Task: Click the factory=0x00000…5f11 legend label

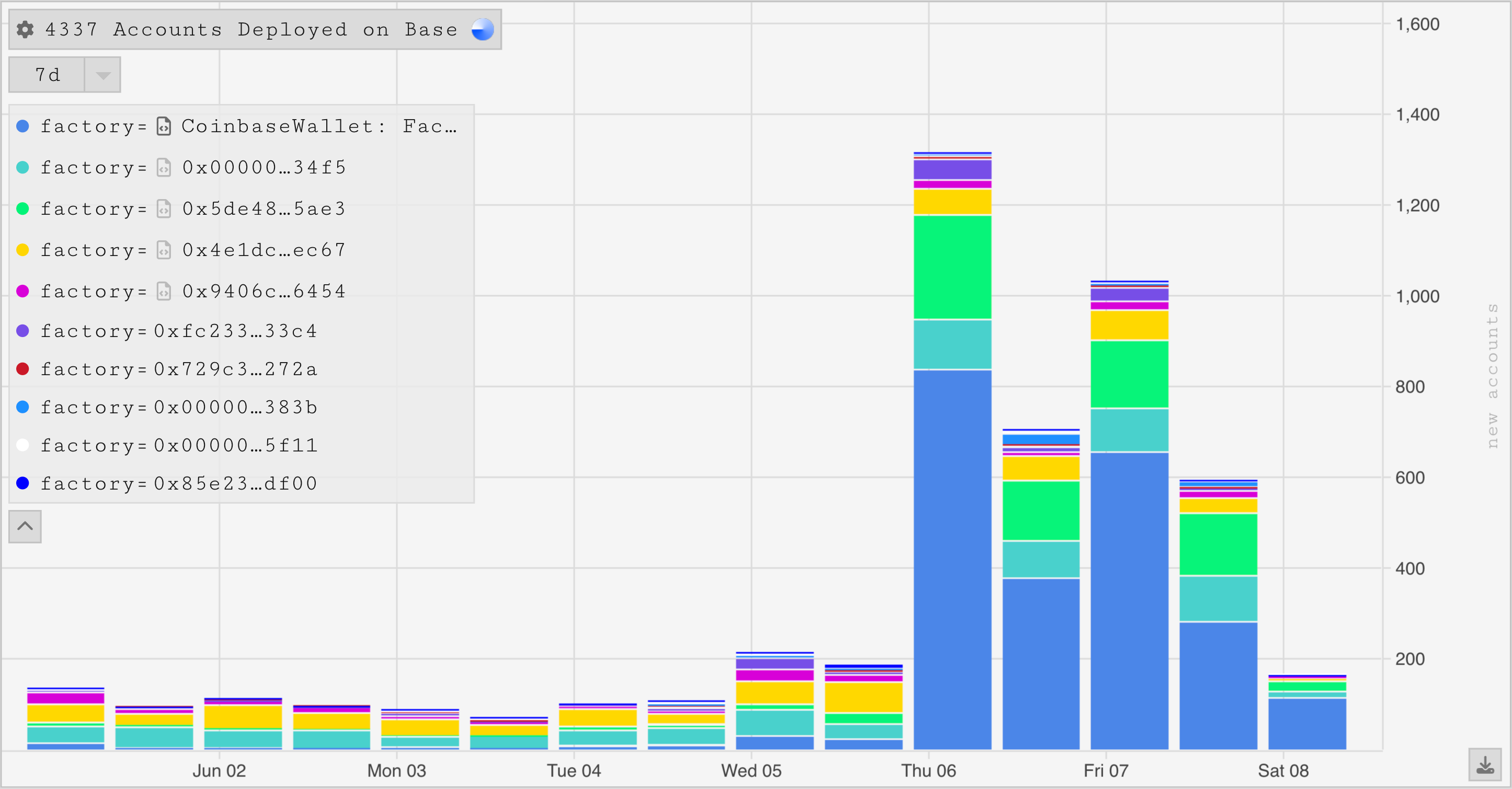Action: 179,445
